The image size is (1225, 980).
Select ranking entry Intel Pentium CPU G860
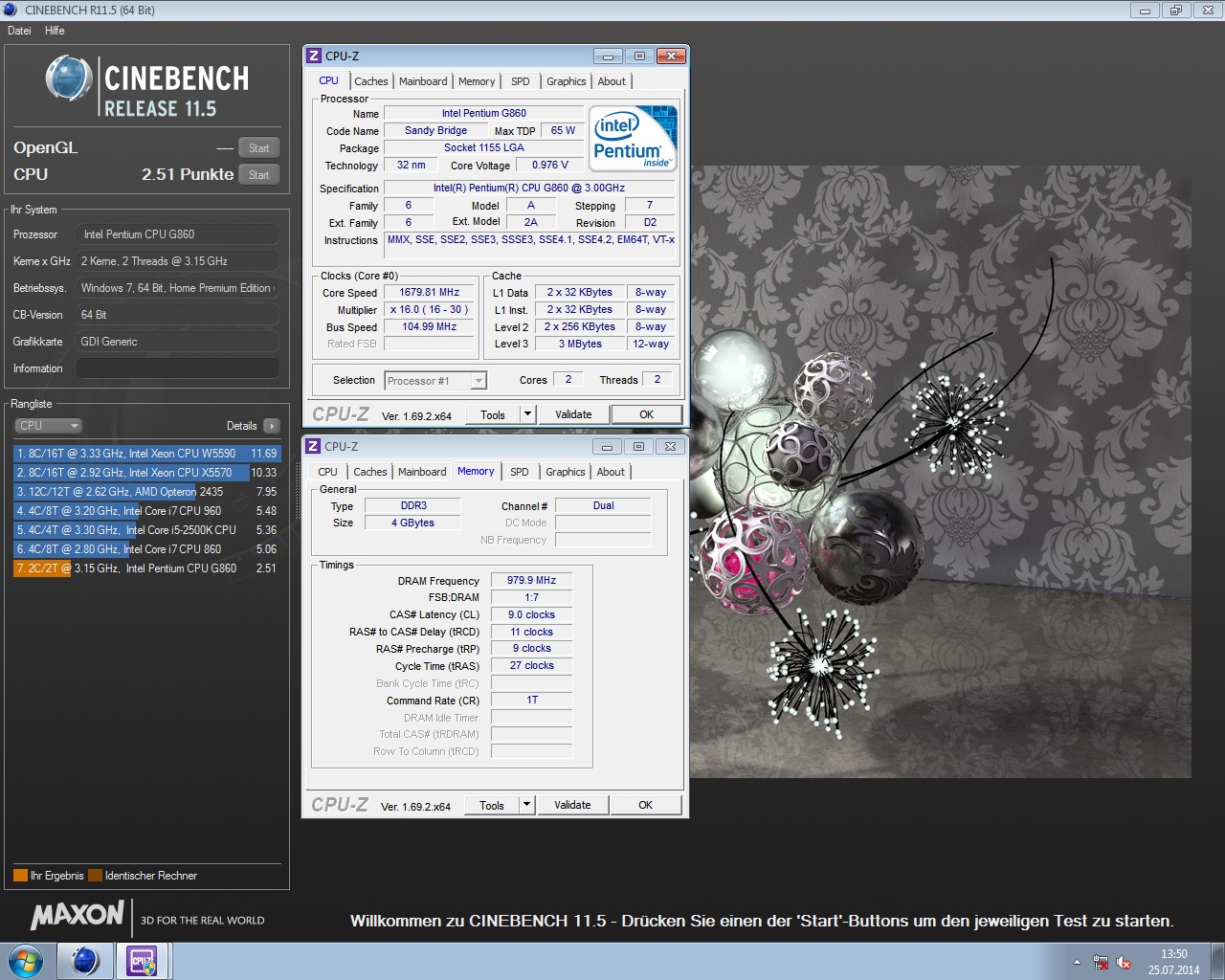pos(147,568)
